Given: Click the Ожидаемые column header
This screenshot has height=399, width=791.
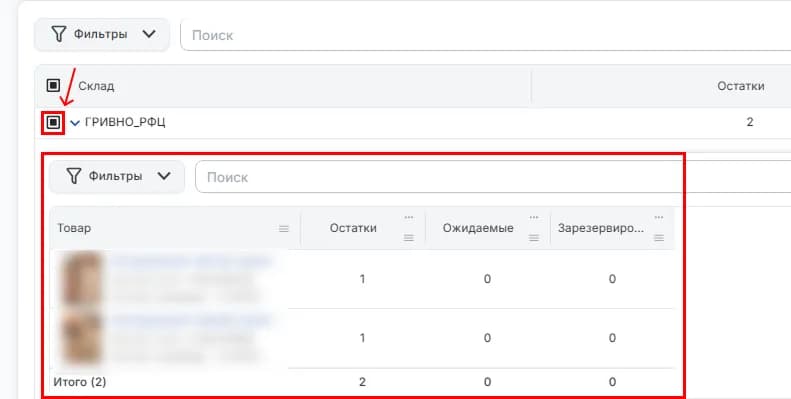Looking at the screenshot, I should point(478,228).
